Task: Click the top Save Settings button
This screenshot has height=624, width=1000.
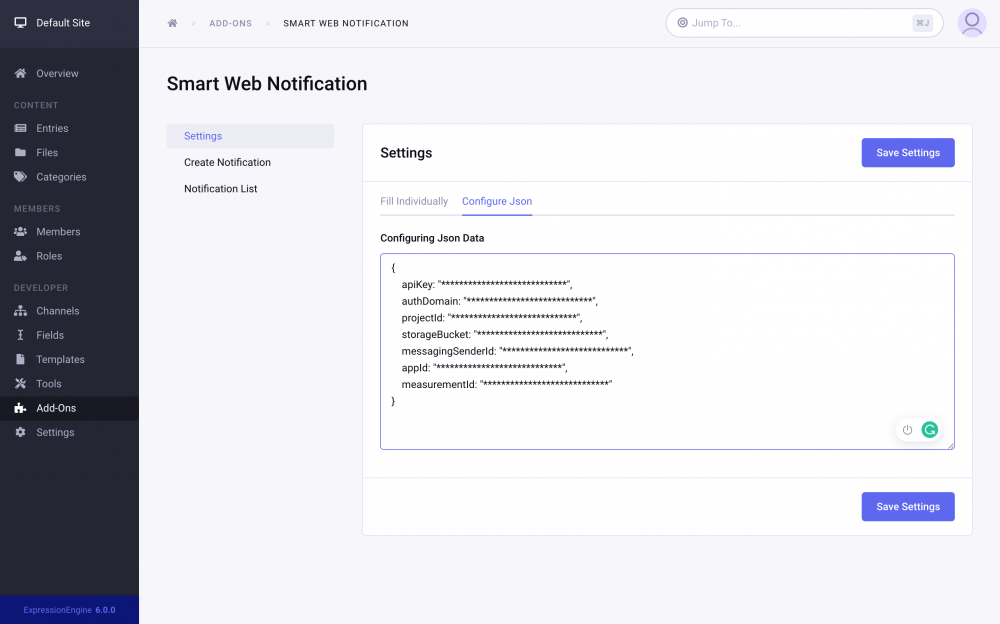Action: (907, 153)
